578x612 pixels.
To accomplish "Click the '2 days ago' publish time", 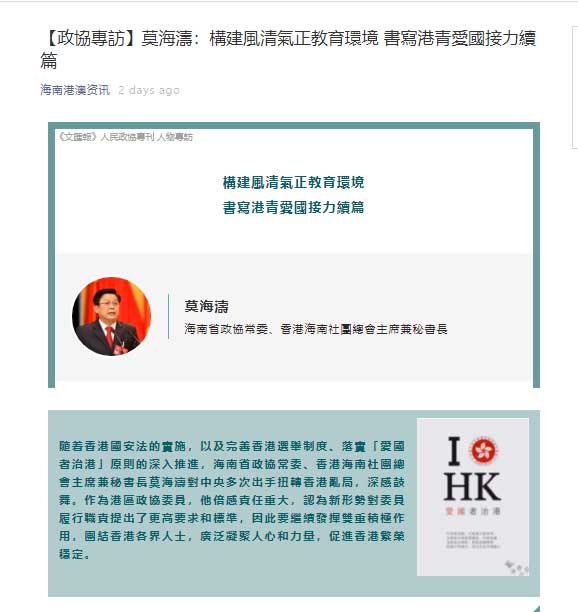I will (149, 90).
